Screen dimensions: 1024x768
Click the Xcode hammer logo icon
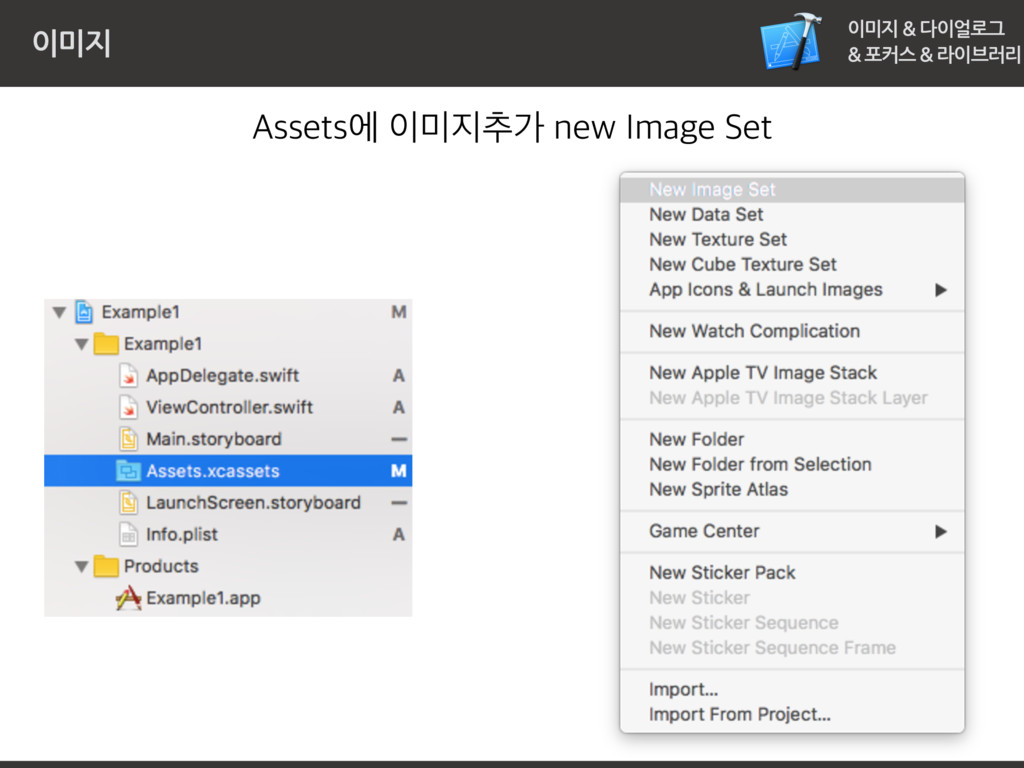pos(790,42)
